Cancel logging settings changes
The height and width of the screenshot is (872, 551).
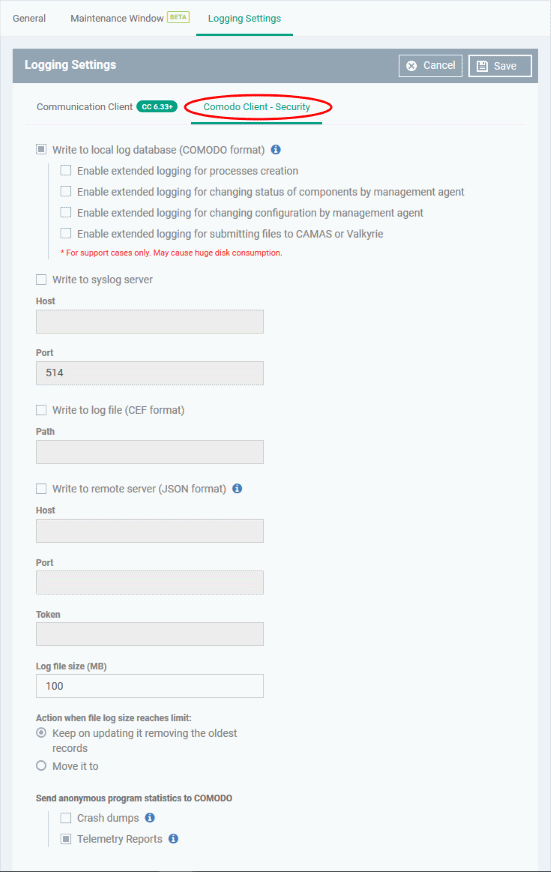point(430,66)
